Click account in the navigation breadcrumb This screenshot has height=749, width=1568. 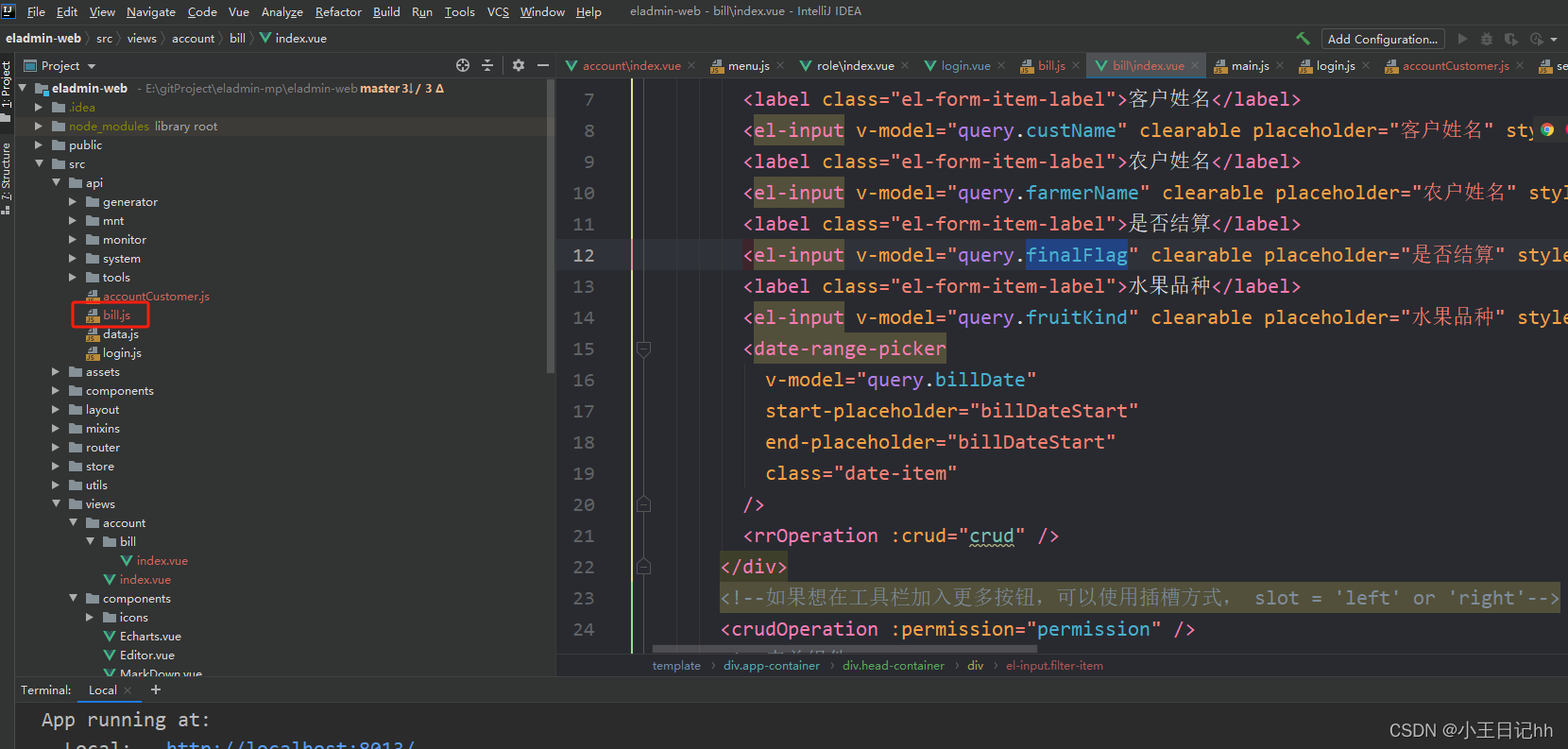click(x=193, y=39)
